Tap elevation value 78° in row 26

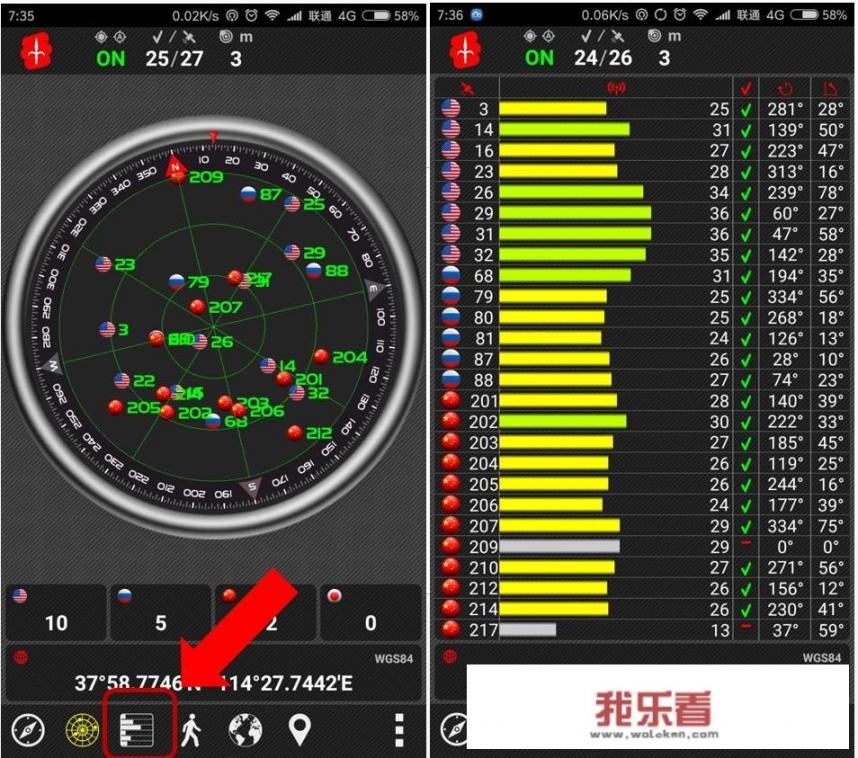pos(831,193)
